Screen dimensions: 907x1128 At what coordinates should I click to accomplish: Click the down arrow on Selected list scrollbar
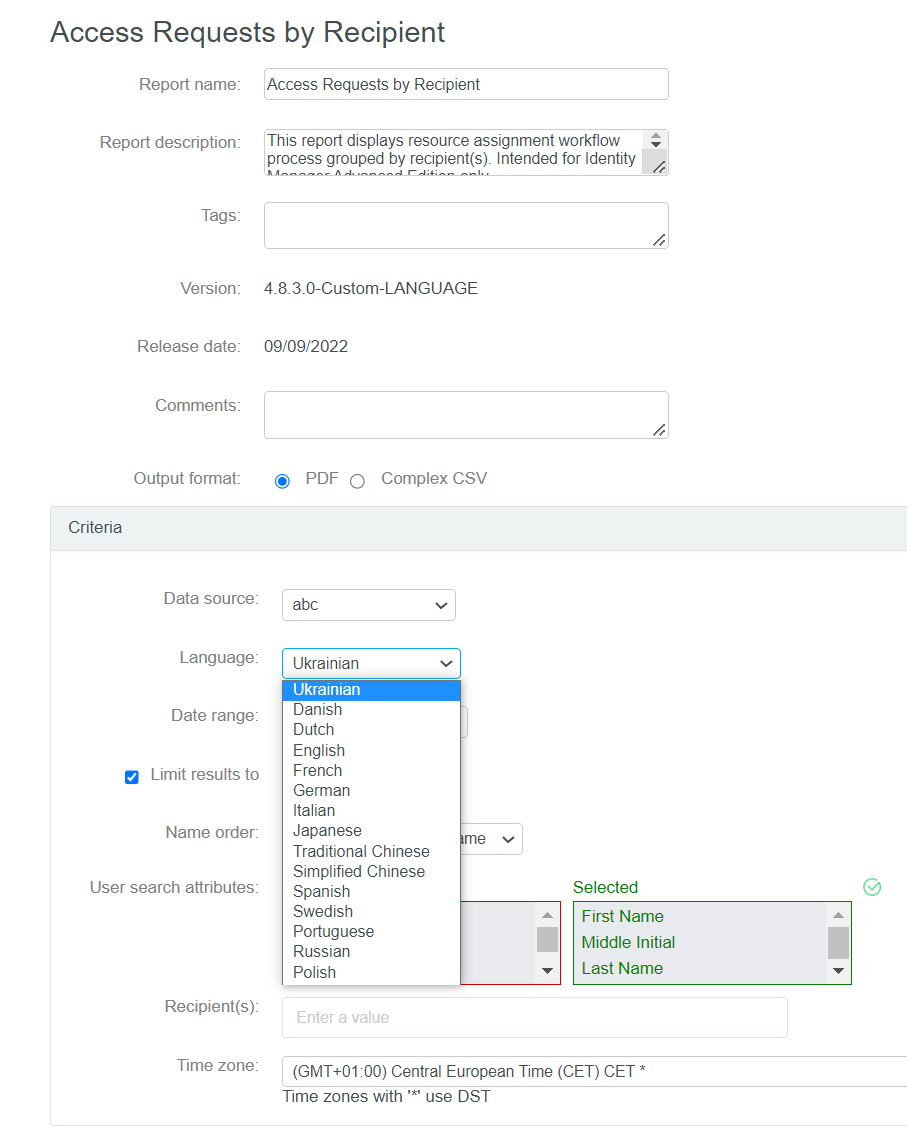[838, 968]
